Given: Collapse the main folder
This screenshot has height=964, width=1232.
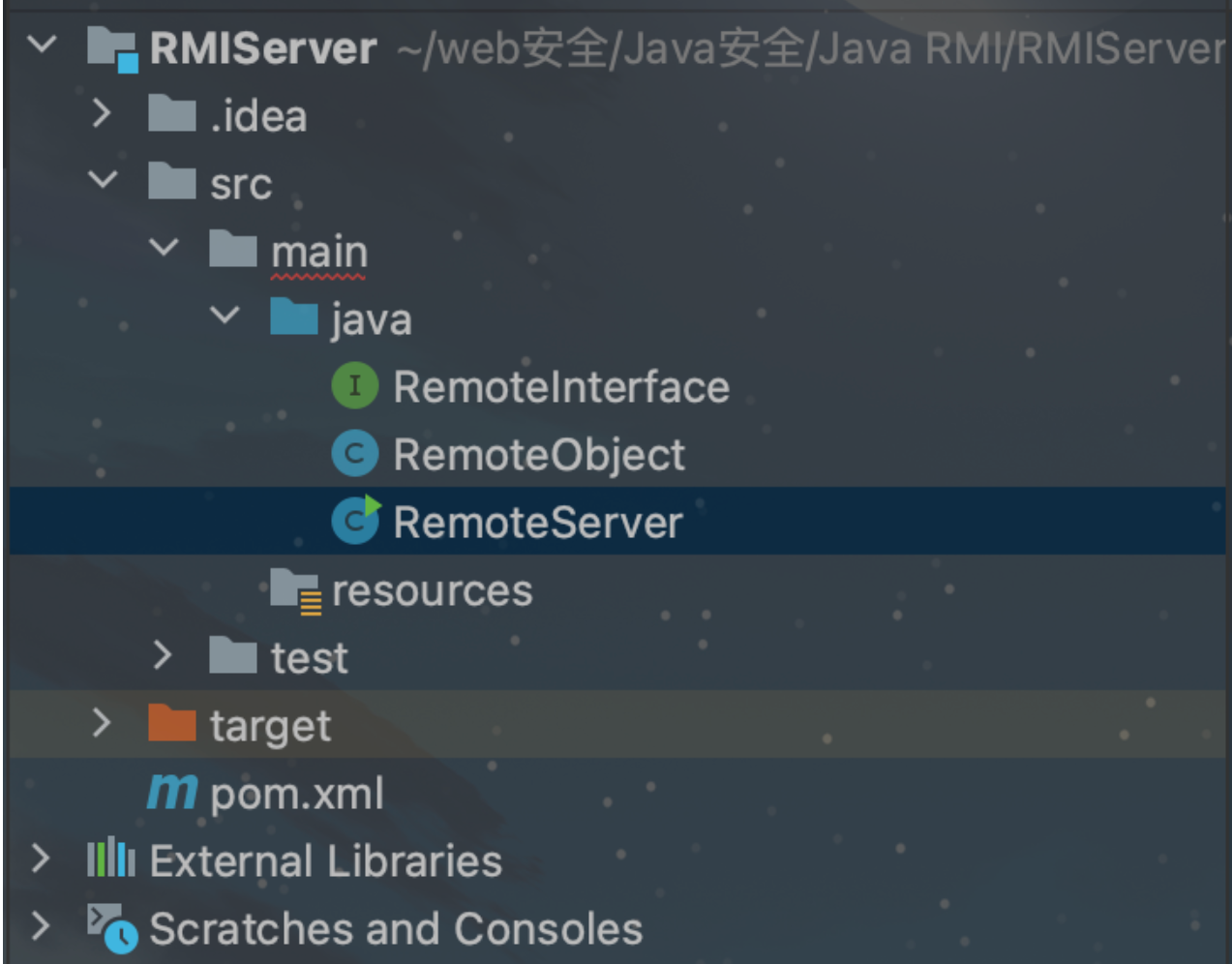Looking at the screenshot, I should [163, 250].
